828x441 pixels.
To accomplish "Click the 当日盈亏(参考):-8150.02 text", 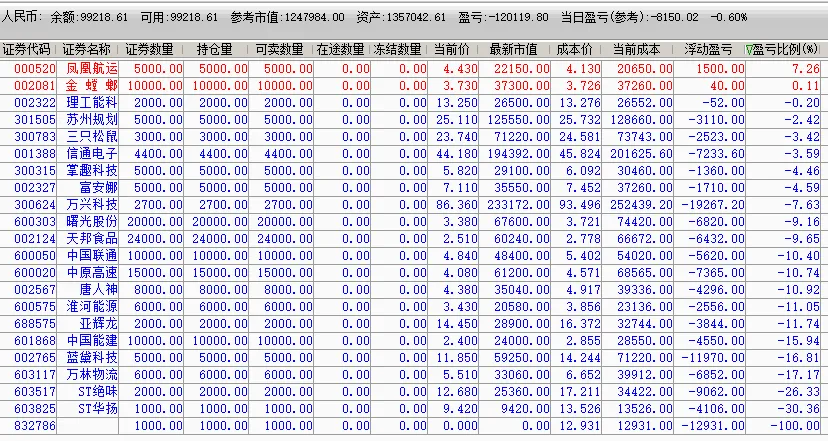I will tap(629, 17).
